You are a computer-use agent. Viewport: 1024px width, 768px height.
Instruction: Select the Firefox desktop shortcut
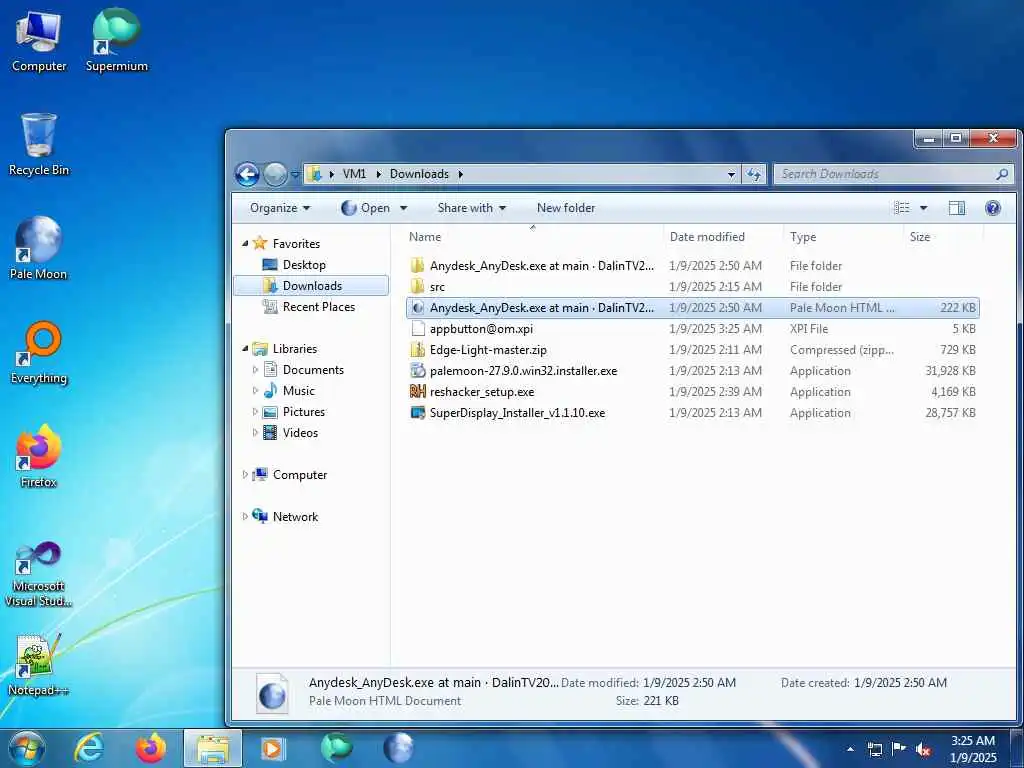(x=39, y=456)
